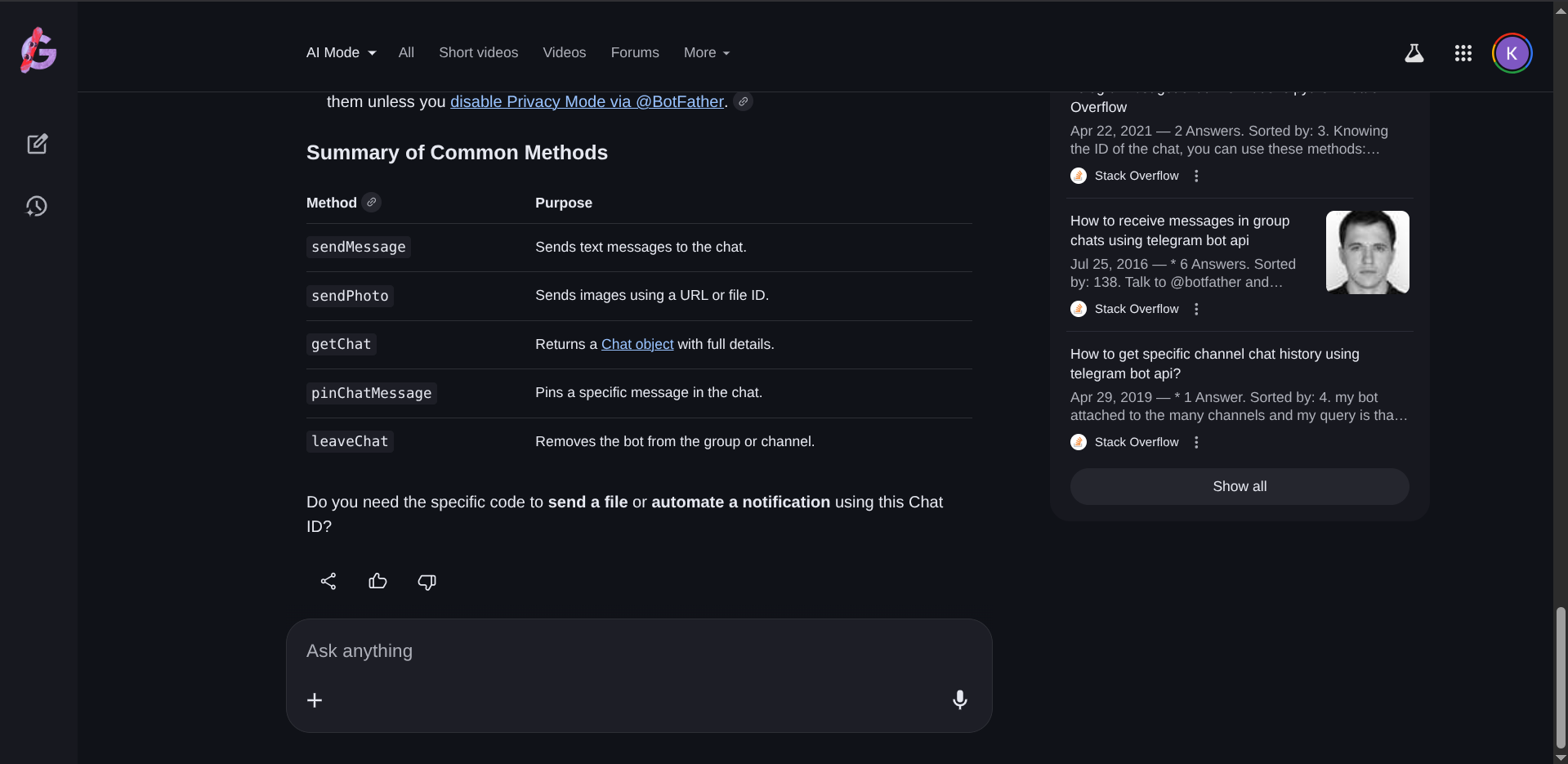Image resolution: width=1568 pixels, height=764 pixels.
Task: Give the response a thumbs down
Action: coord(427,581)
